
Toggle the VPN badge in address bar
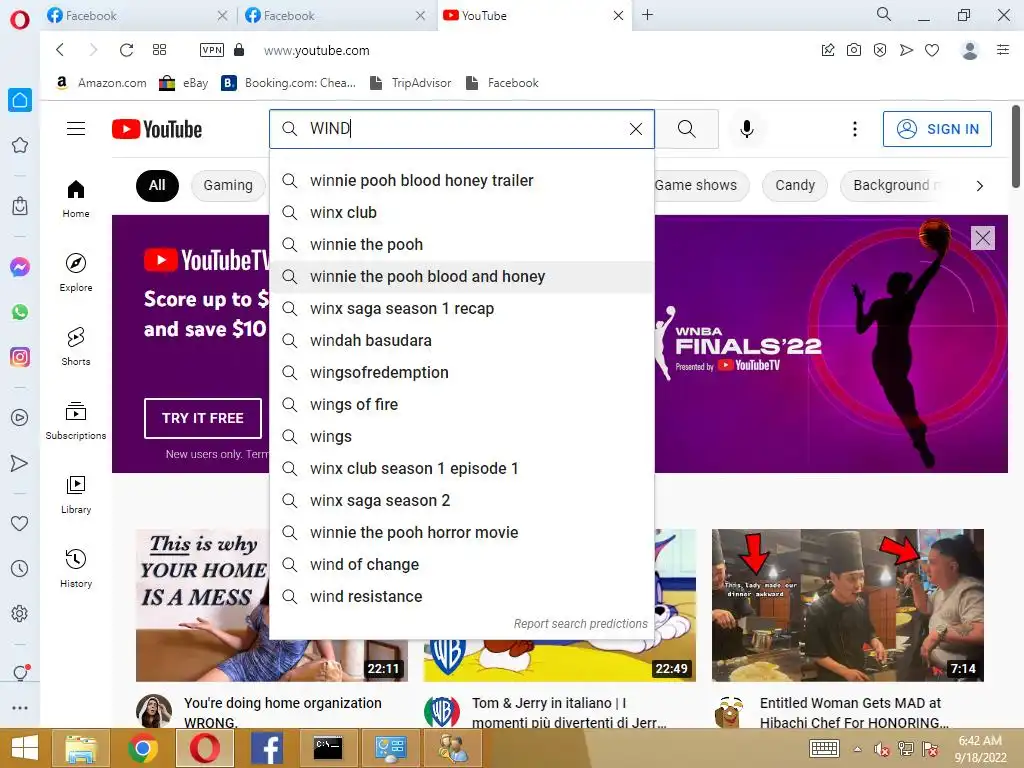tap(212, 50)
